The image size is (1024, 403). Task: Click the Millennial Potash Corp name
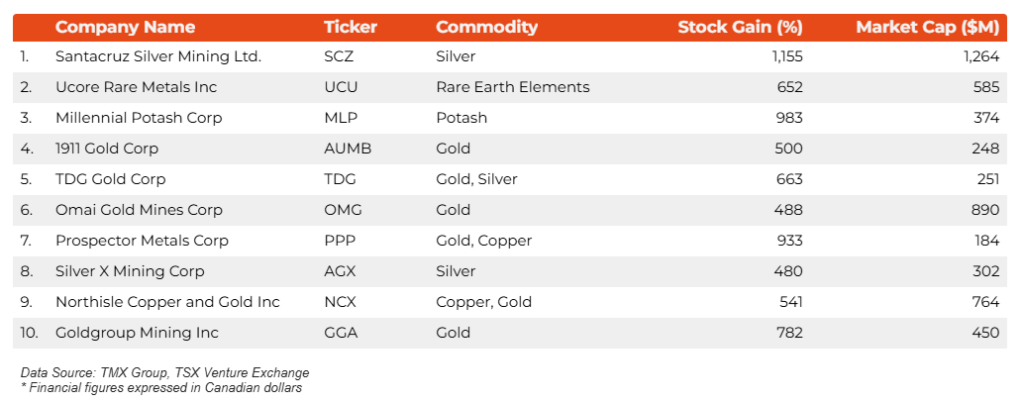(139, 118)
